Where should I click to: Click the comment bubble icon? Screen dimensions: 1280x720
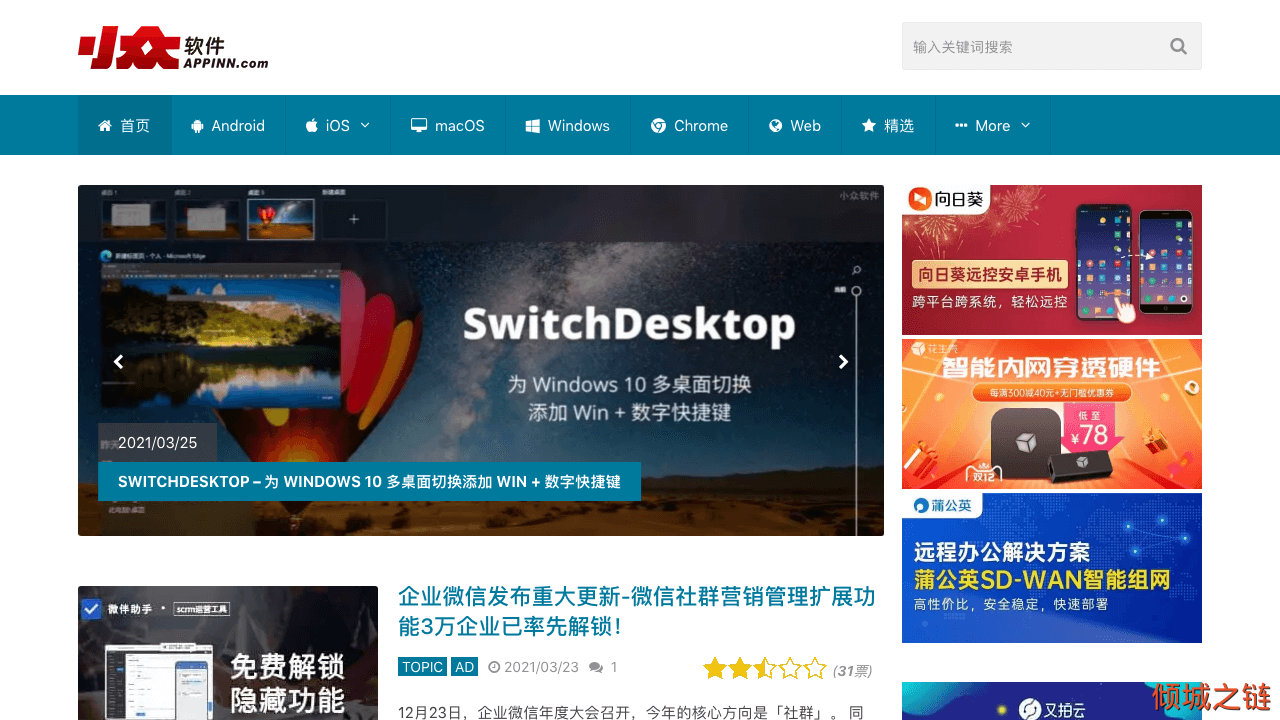tap(596, 667)
